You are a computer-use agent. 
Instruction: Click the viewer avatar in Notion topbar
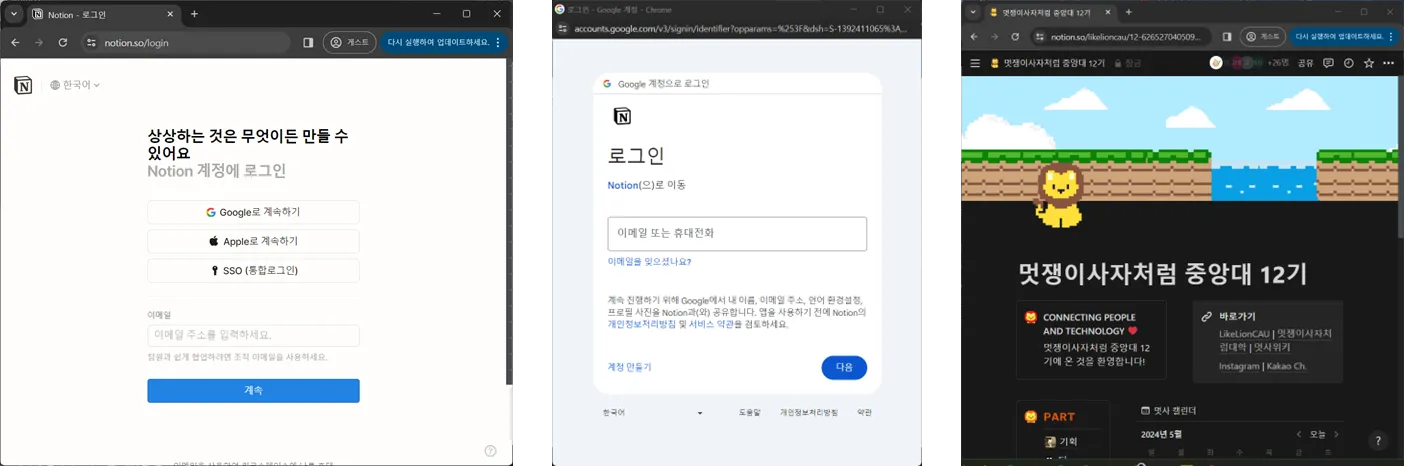tap(1216, 63)
